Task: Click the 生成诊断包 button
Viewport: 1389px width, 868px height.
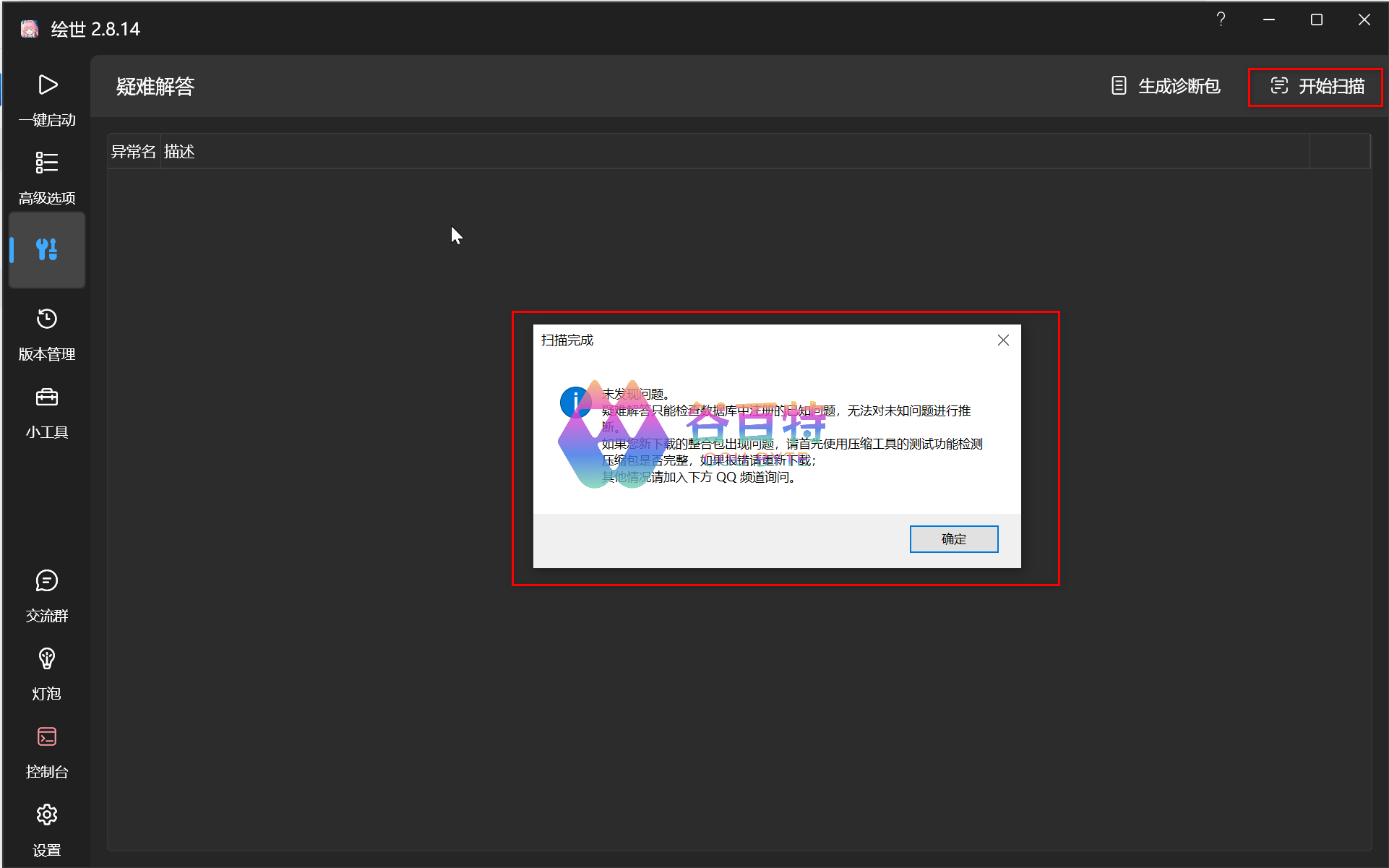Action: pyautogui.click(x=1165, y=87)
